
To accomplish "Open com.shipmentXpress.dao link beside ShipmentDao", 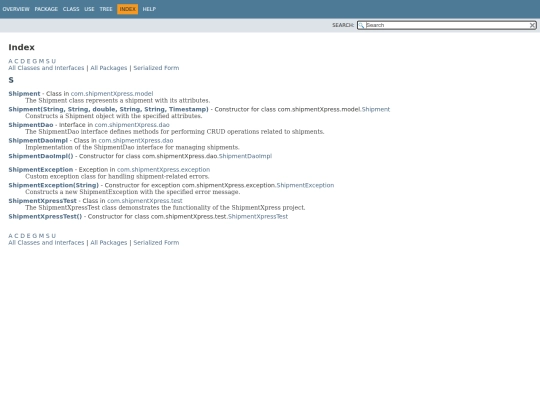I will point(132,125).
